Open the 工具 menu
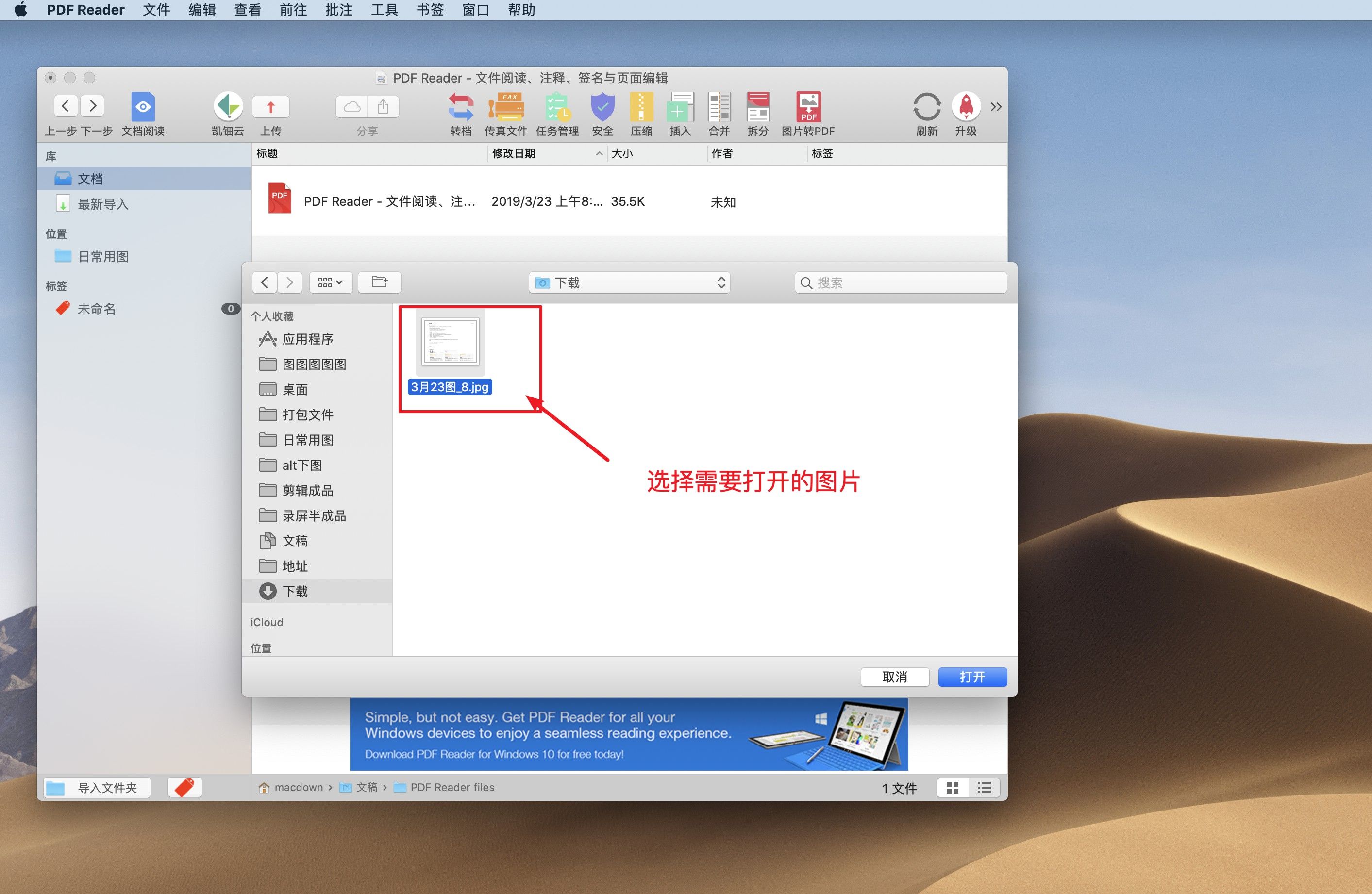 click(384, 9)
